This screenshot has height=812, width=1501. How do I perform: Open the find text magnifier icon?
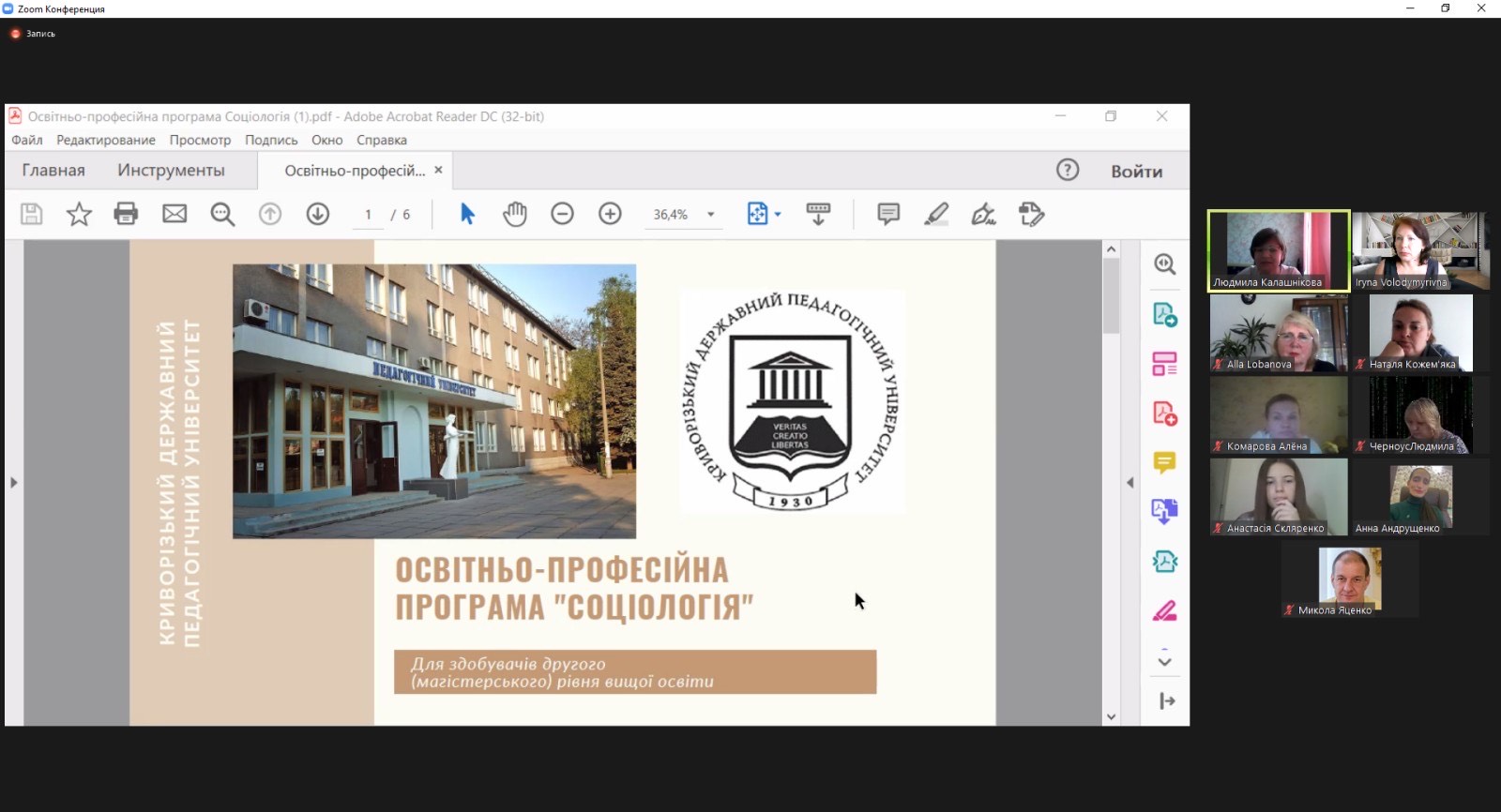[x=222, y=214]
